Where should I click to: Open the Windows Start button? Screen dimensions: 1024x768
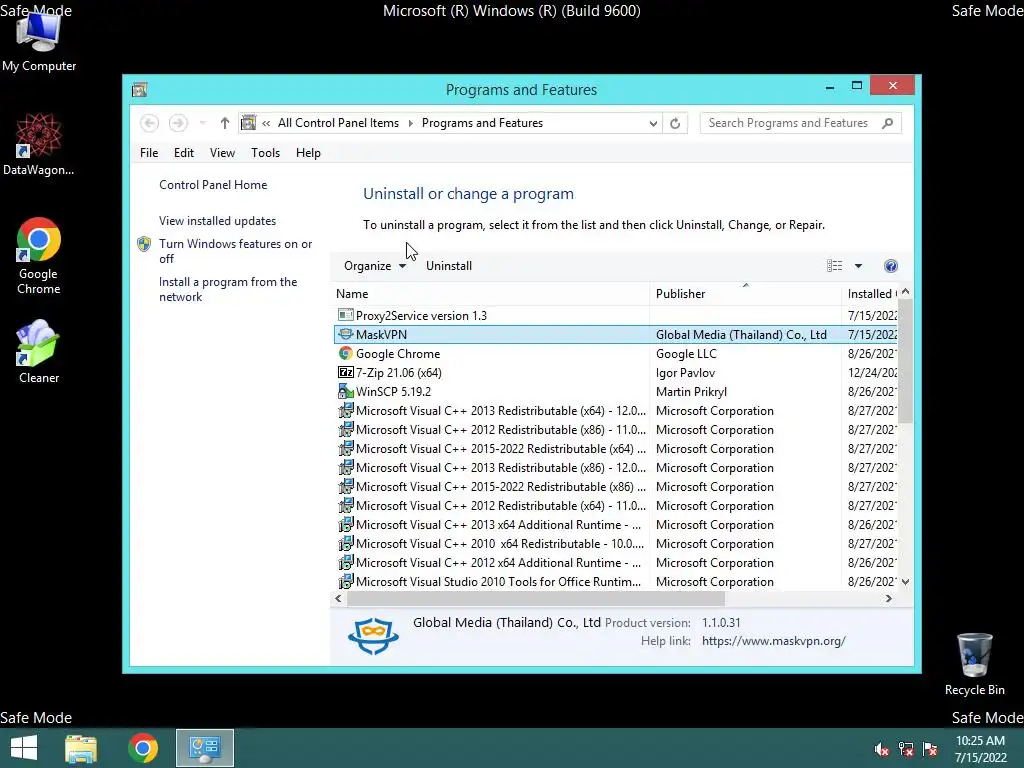pyautogui.click(x=24, y=748)
